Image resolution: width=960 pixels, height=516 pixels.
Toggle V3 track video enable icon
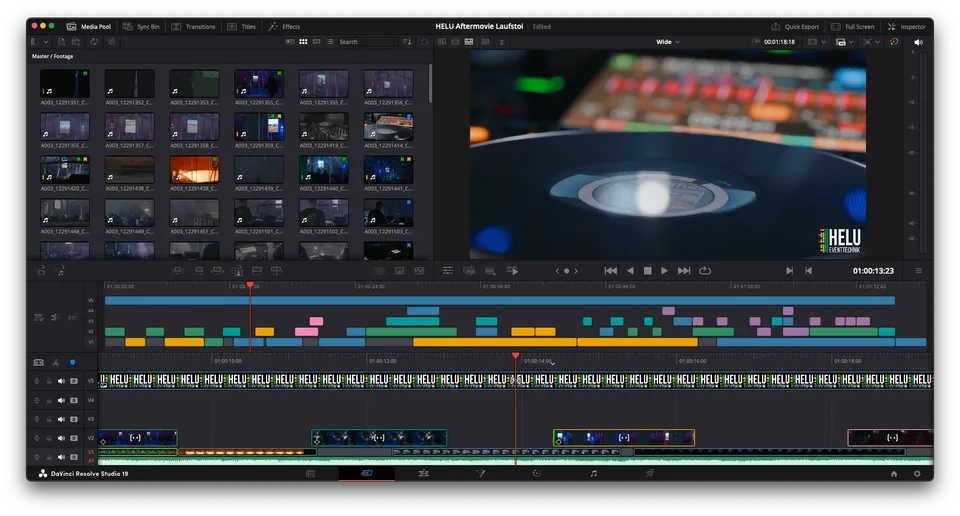(x=74, y=419)
